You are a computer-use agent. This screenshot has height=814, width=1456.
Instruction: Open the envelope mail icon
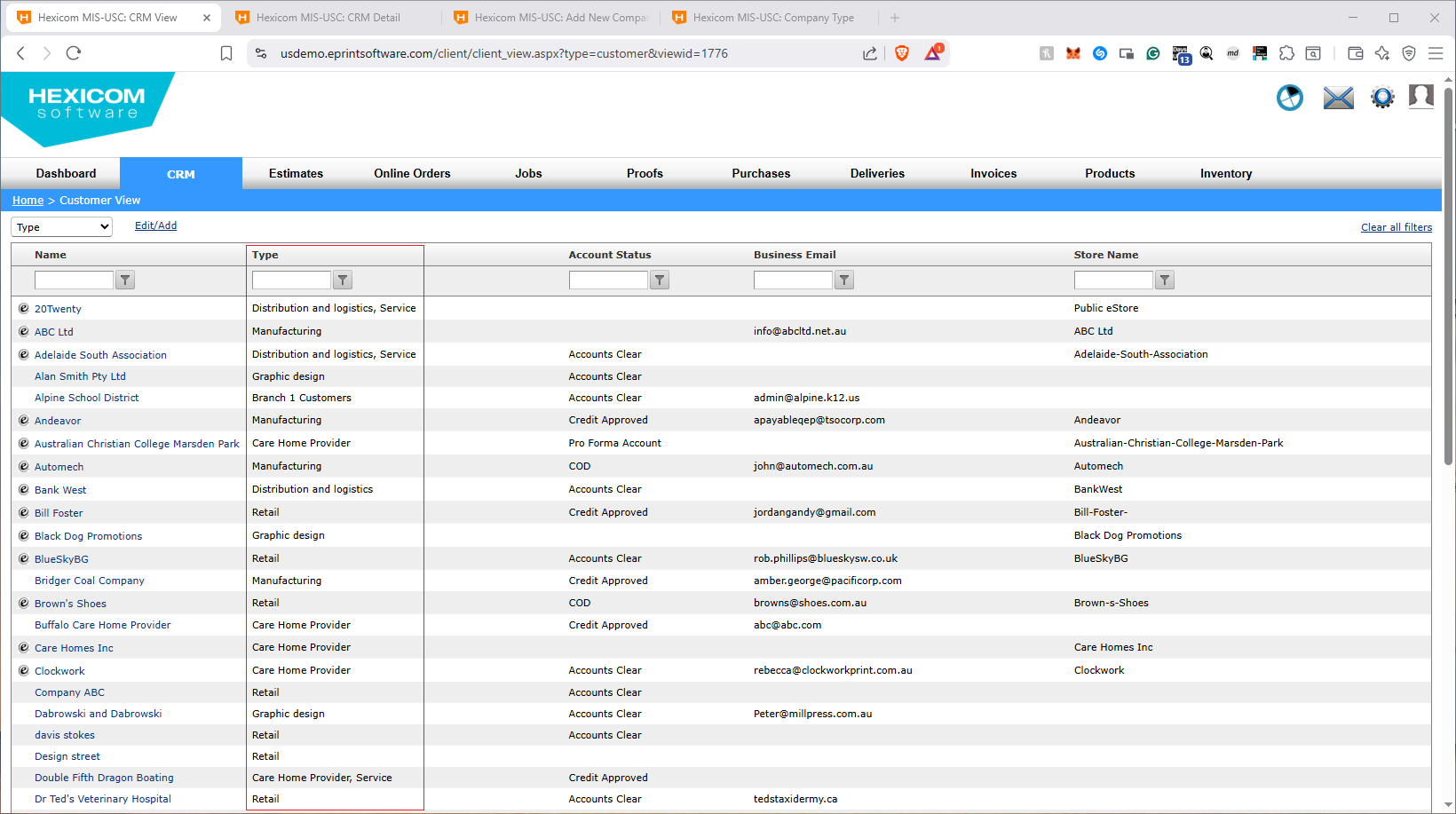(1338, 98)
